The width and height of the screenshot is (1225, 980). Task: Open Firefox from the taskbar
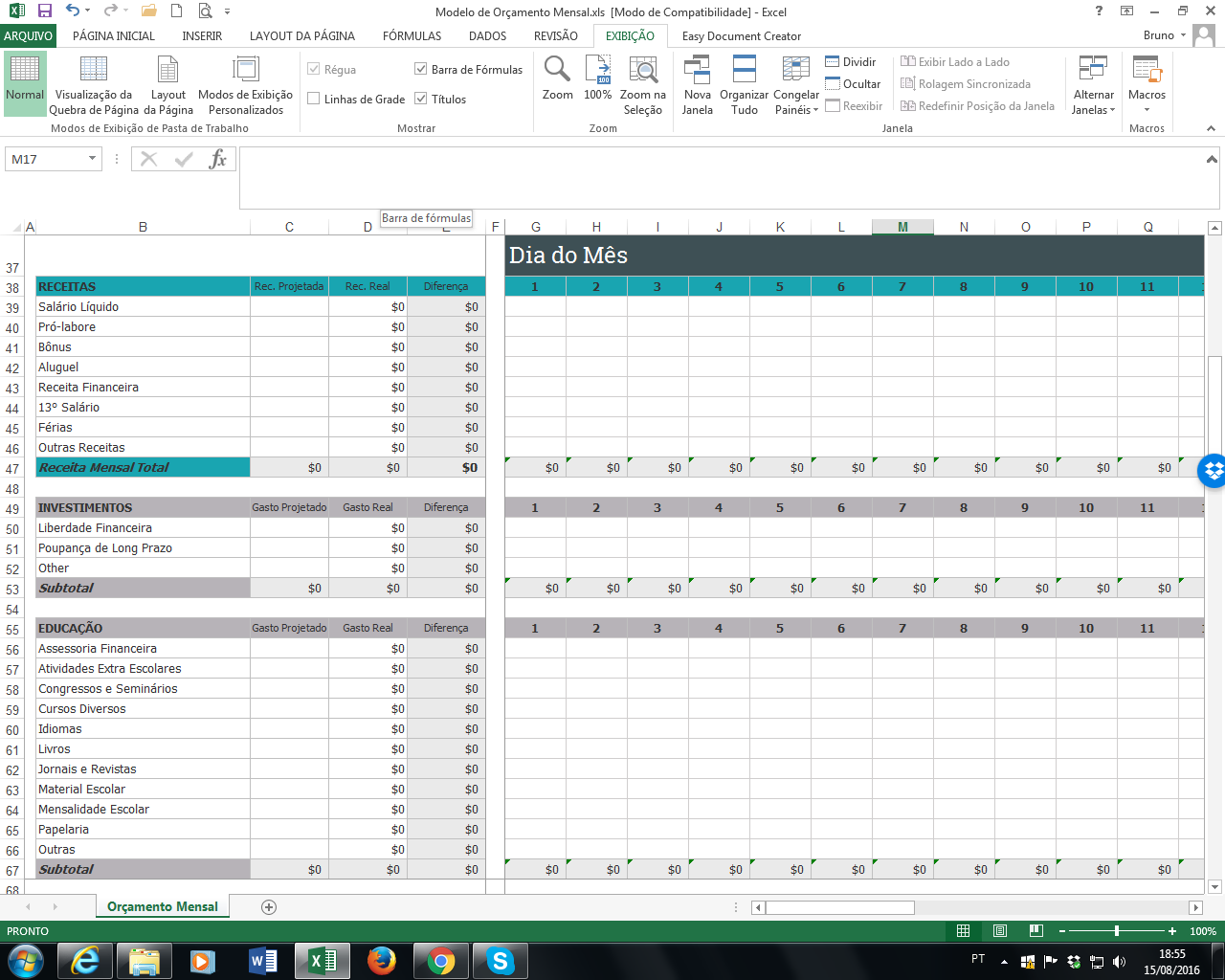382,960
